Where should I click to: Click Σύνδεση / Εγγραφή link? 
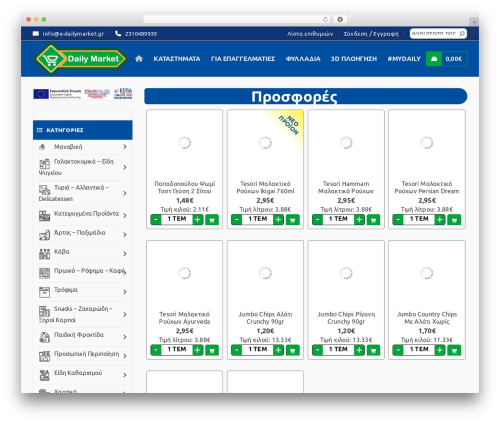tap(371, 34)
